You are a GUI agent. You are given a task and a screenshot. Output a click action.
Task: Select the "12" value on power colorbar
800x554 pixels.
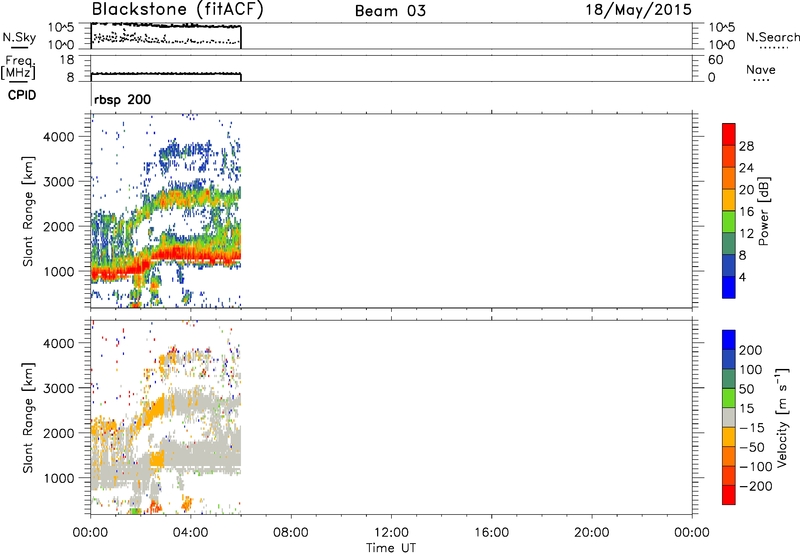click(x=746, y=234)
